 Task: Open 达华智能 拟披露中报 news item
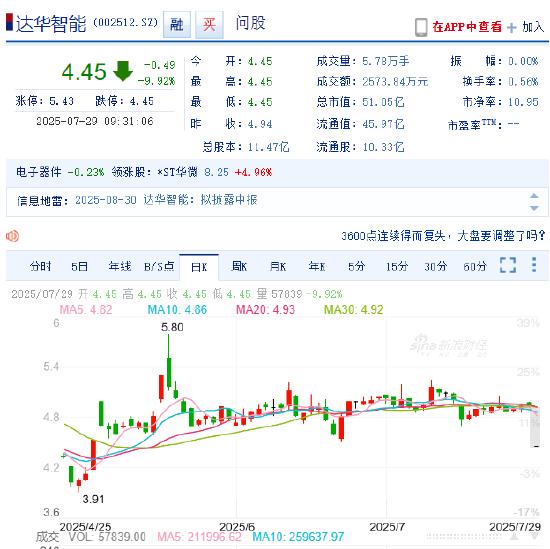(200, 200)
